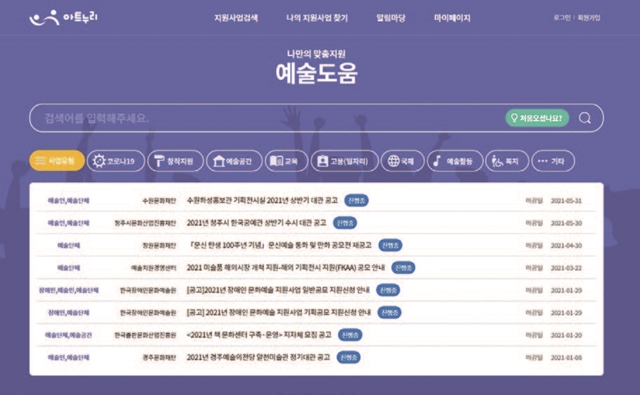Open 2021년 책 문화센터 구축·운영 지자체 모집 공고
Viewport: 640px width, 395px height.
pos(259,335)
